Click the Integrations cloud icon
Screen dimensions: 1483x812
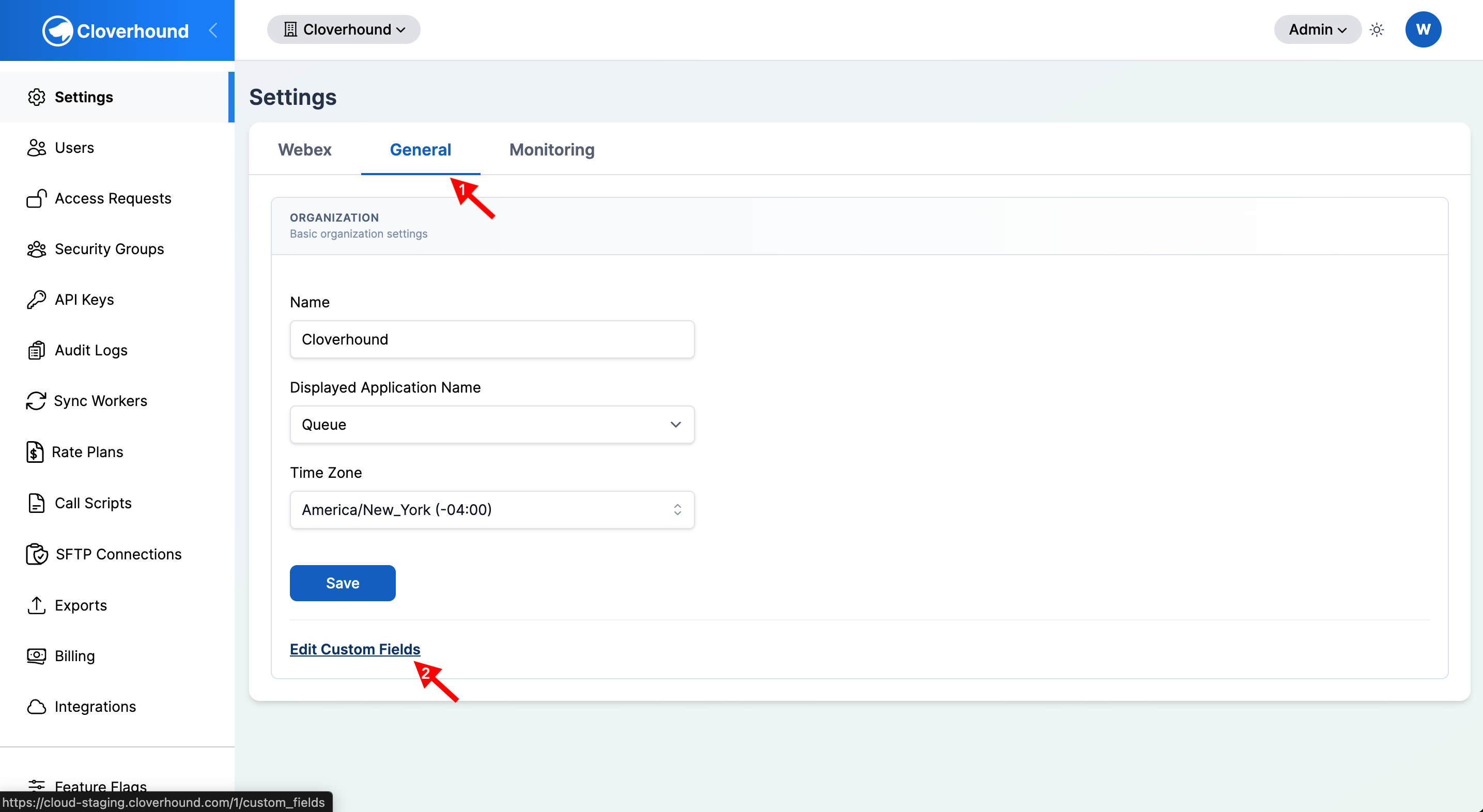click(x=36, y=706)
